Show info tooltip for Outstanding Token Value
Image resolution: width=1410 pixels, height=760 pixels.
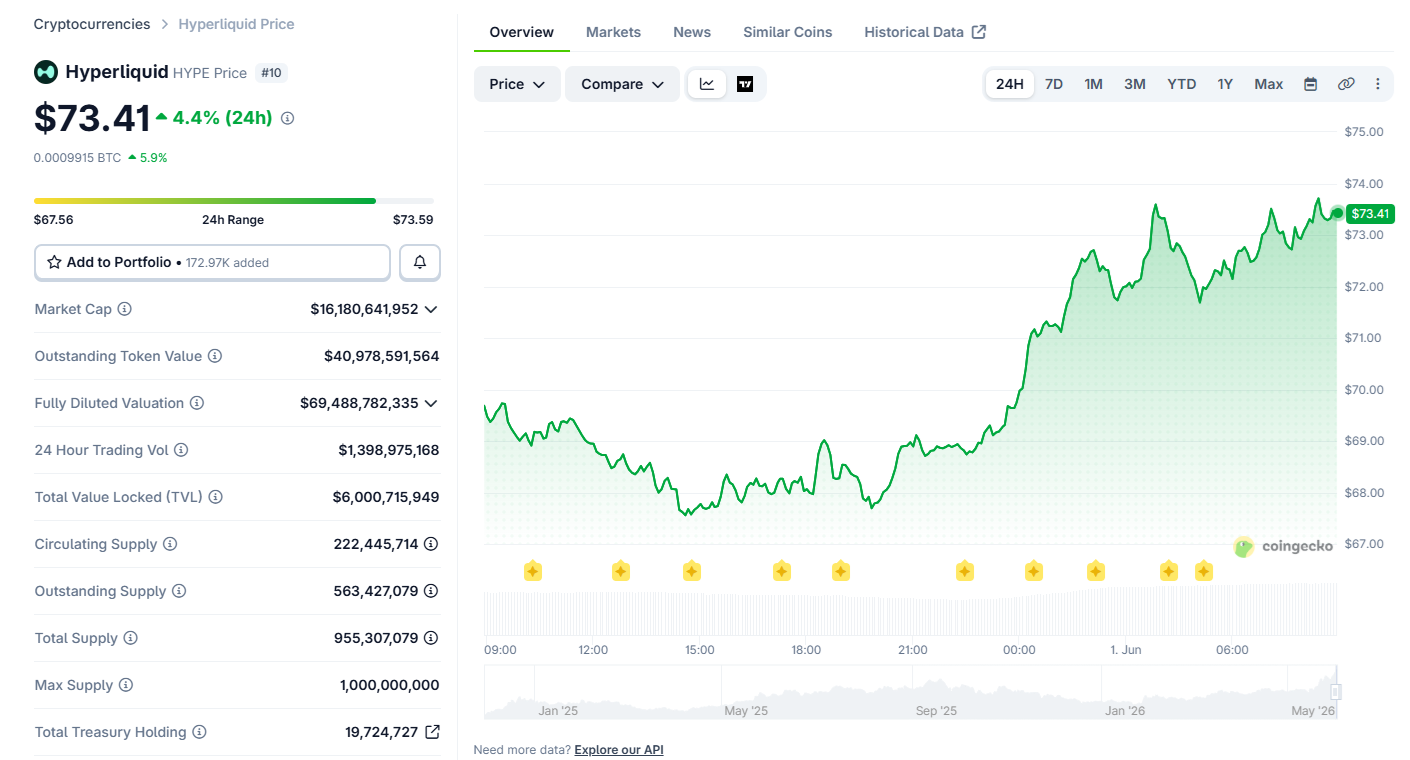click(x=215, y=356)
